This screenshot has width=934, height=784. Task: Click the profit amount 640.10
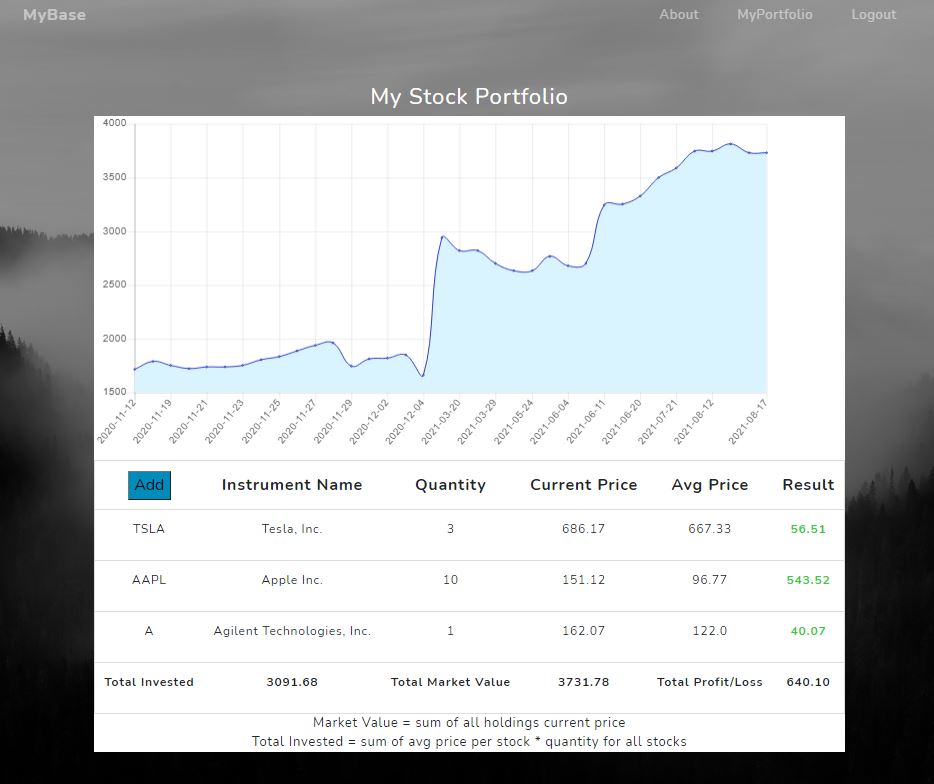808,682
